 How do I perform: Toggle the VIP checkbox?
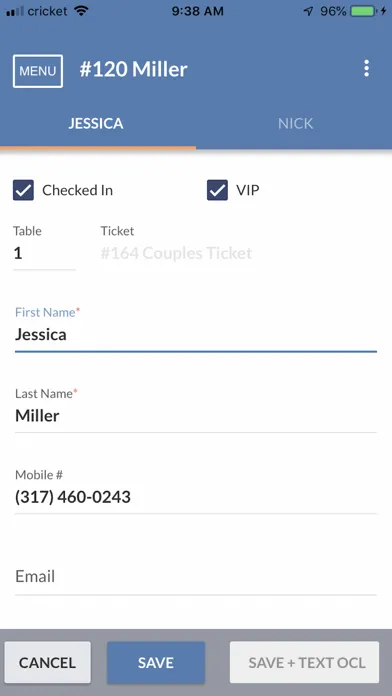[x=217, y=190]
